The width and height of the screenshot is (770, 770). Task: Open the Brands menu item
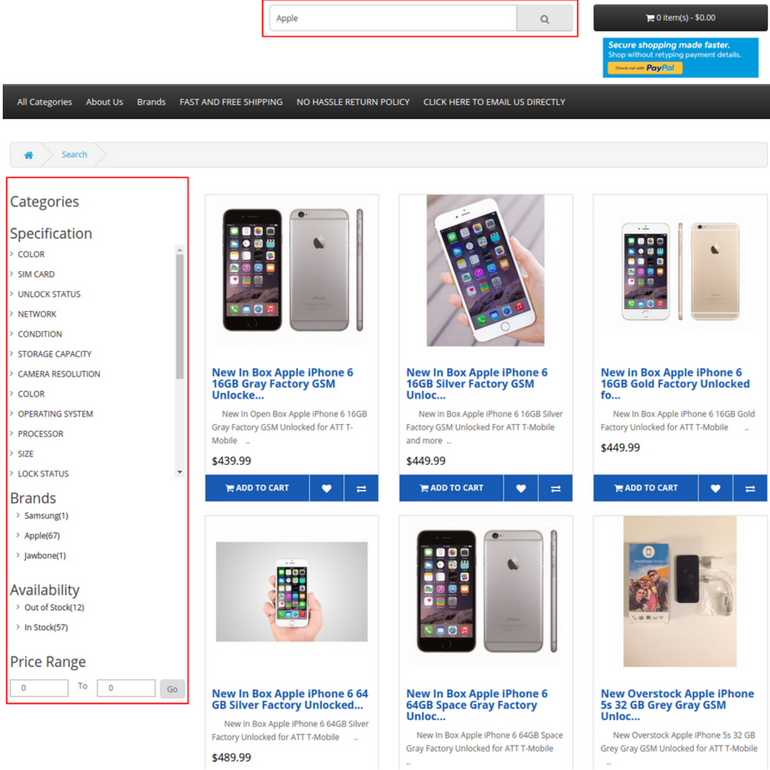click(151, 102)
